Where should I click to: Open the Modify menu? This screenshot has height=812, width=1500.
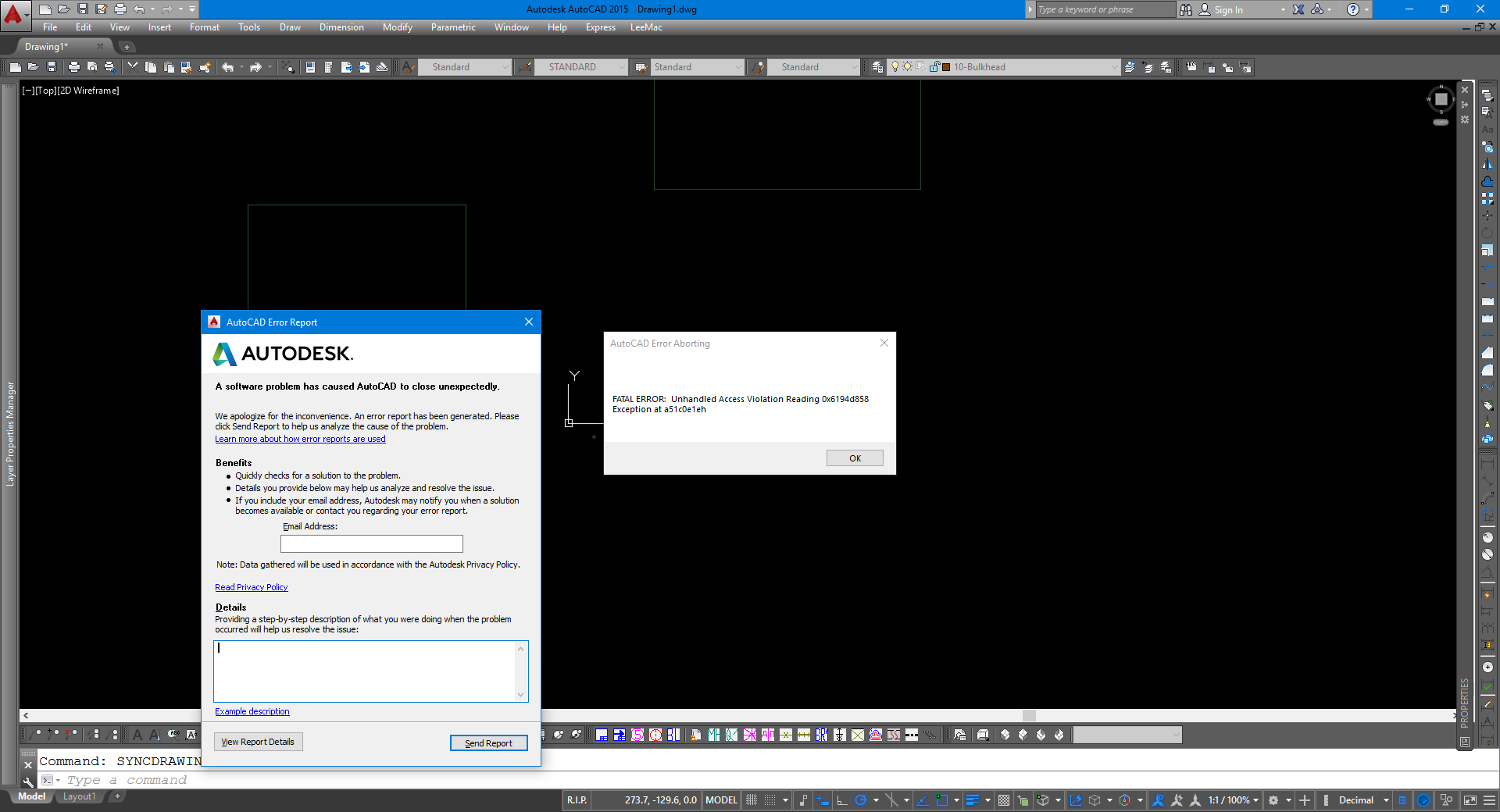(397, 27)
